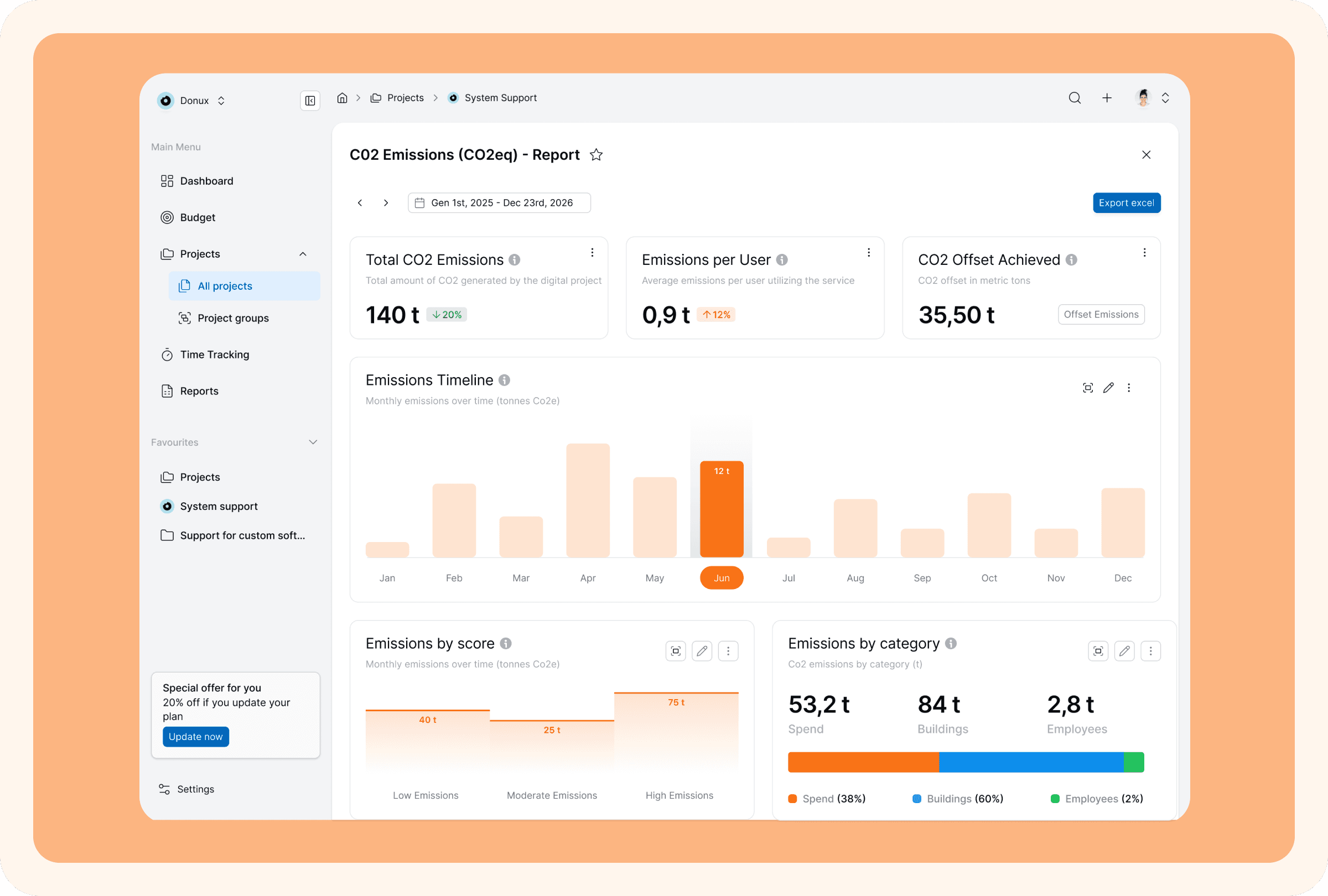Expand Emissions by score fullscreen
Image resolution: width=1328 pixels, height=896 pixels.
[676, 651]
